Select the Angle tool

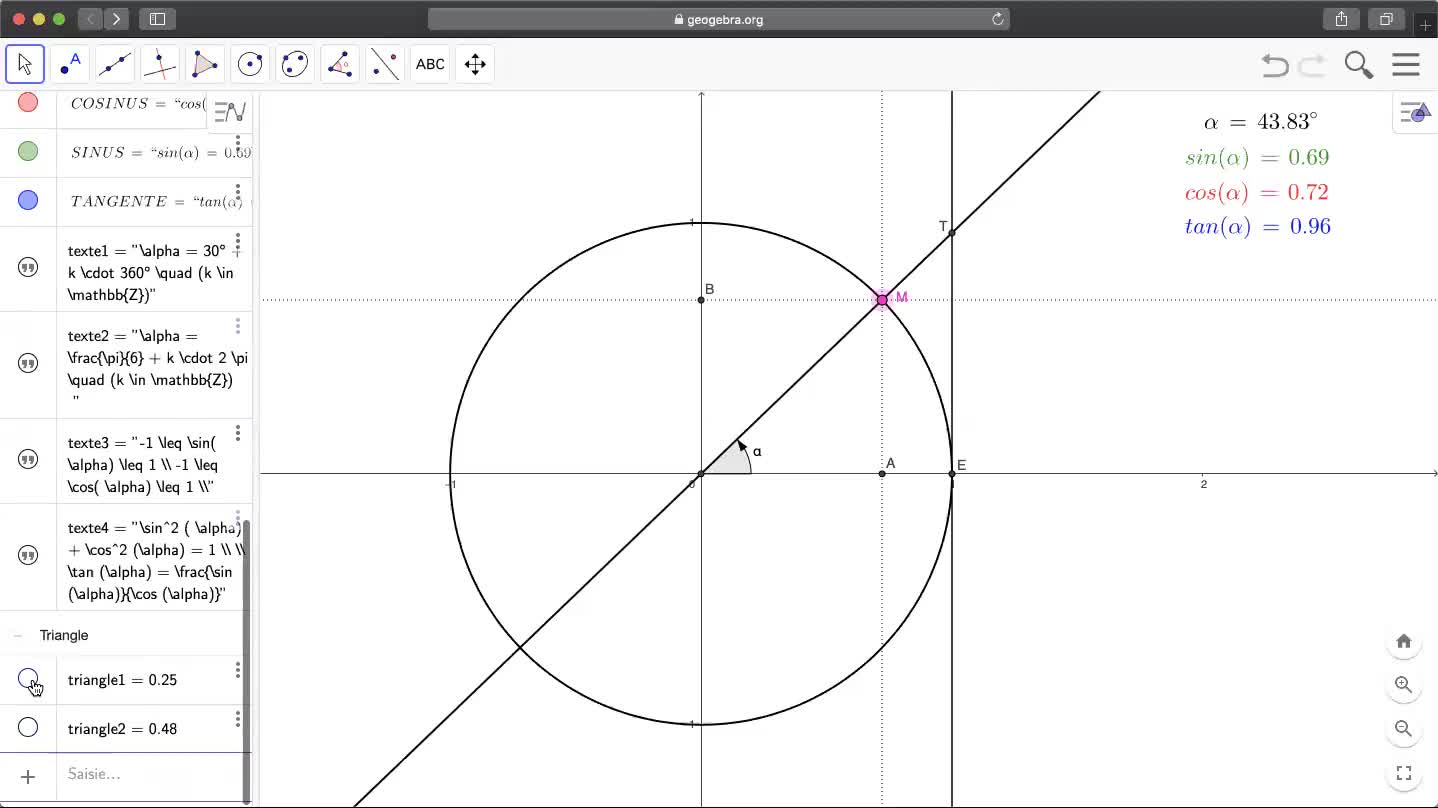pyautogui.click(x=340, y=64)
